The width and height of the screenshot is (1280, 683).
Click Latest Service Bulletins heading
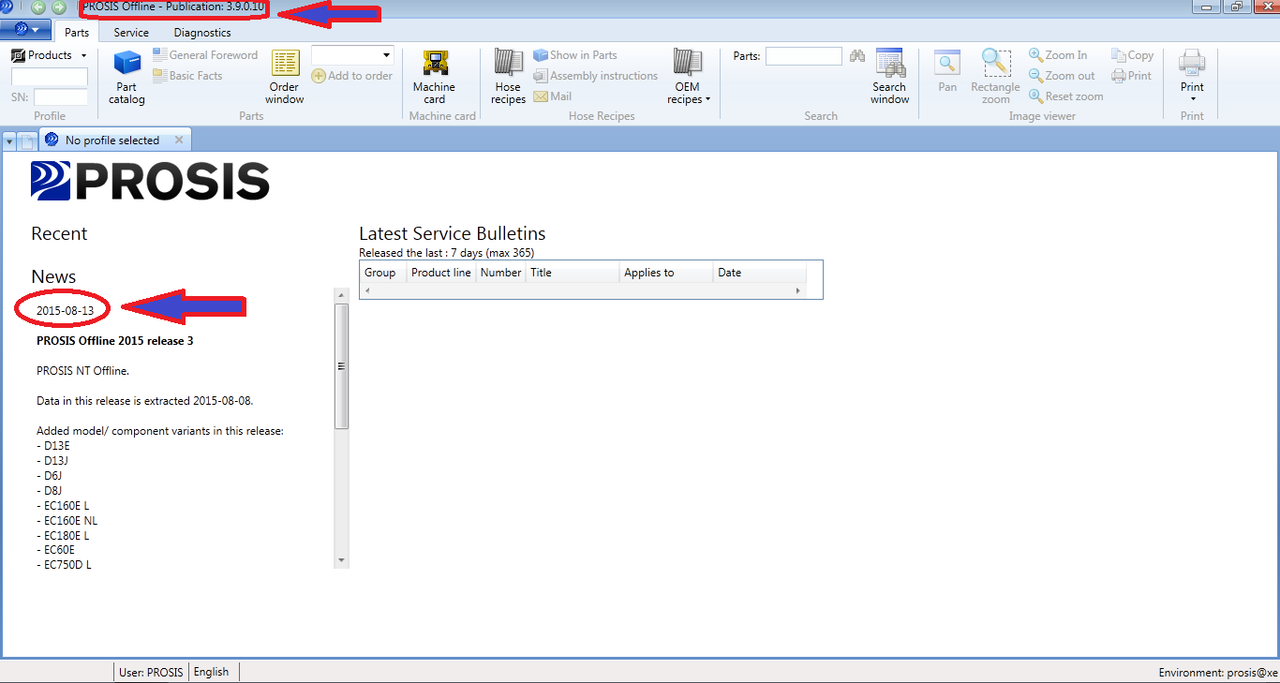(452, 234)
